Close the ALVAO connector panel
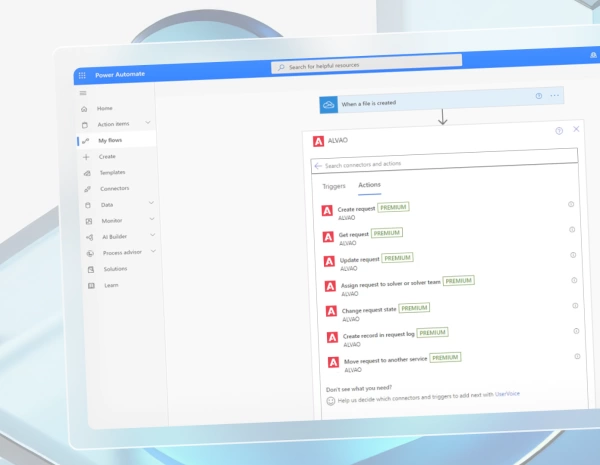This screenshot has width=600, height=465. (576, 129)
